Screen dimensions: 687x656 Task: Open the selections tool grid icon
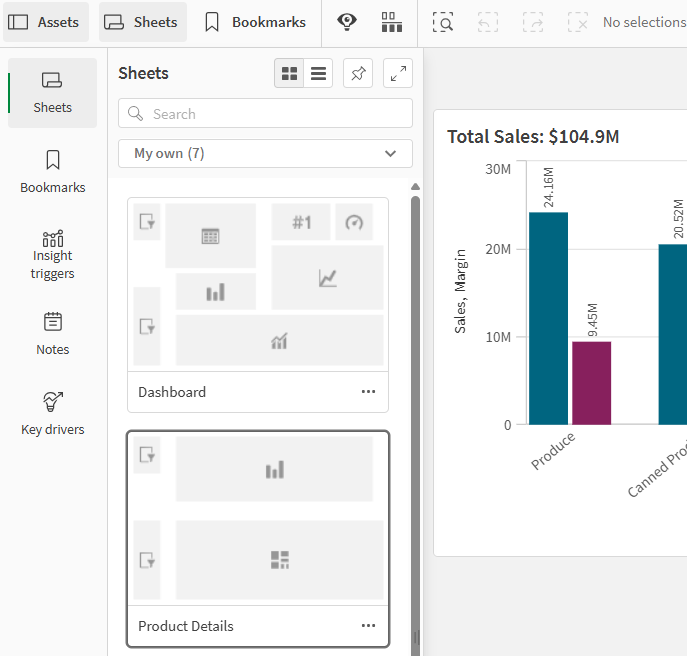(392, 22)
